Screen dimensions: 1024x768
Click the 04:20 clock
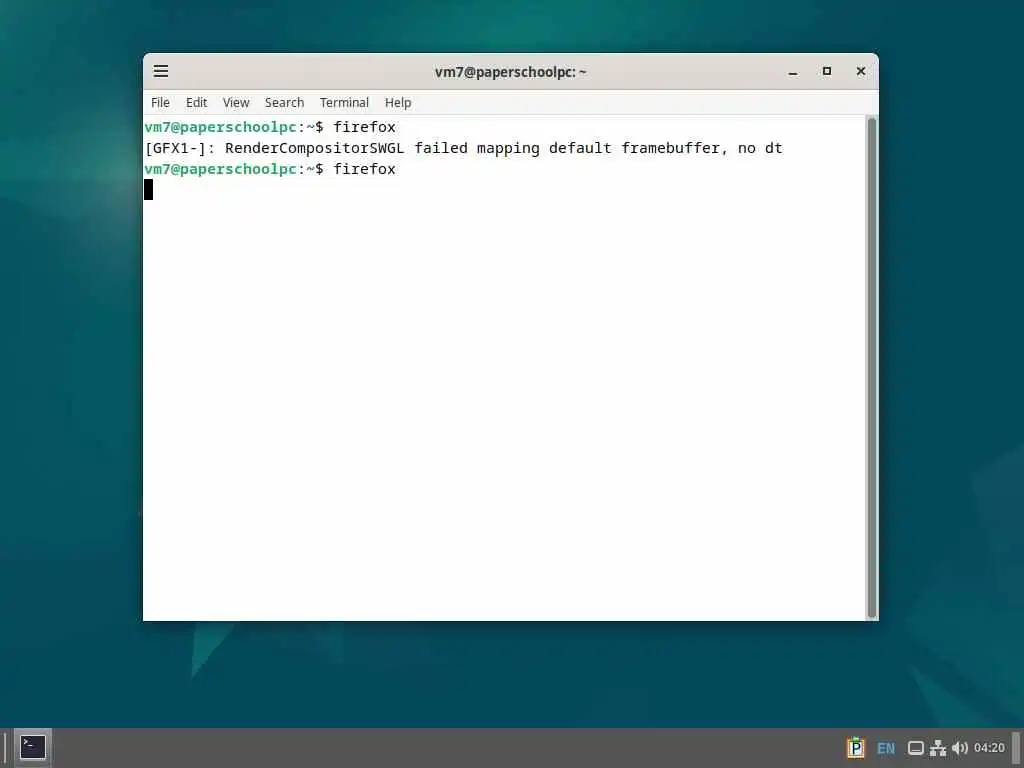point(989,748)
